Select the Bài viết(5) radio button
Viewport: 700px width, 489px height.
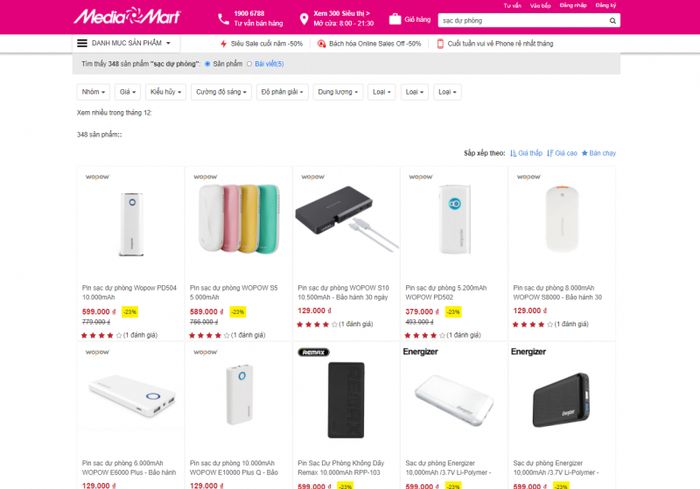[250, 64]
